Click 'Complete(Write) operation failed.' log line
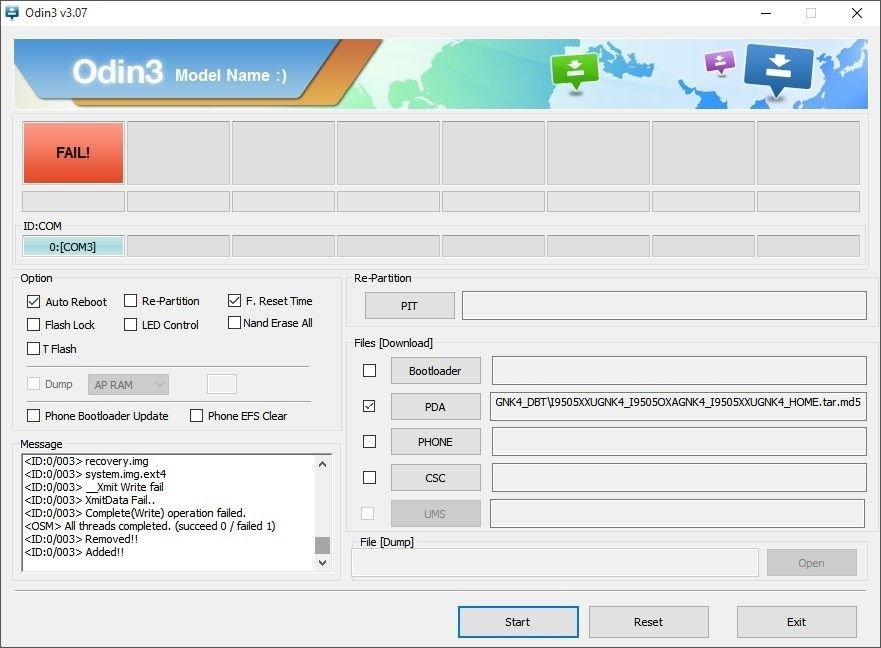Viewport: 881px width, 648px height. pos(135,513)
